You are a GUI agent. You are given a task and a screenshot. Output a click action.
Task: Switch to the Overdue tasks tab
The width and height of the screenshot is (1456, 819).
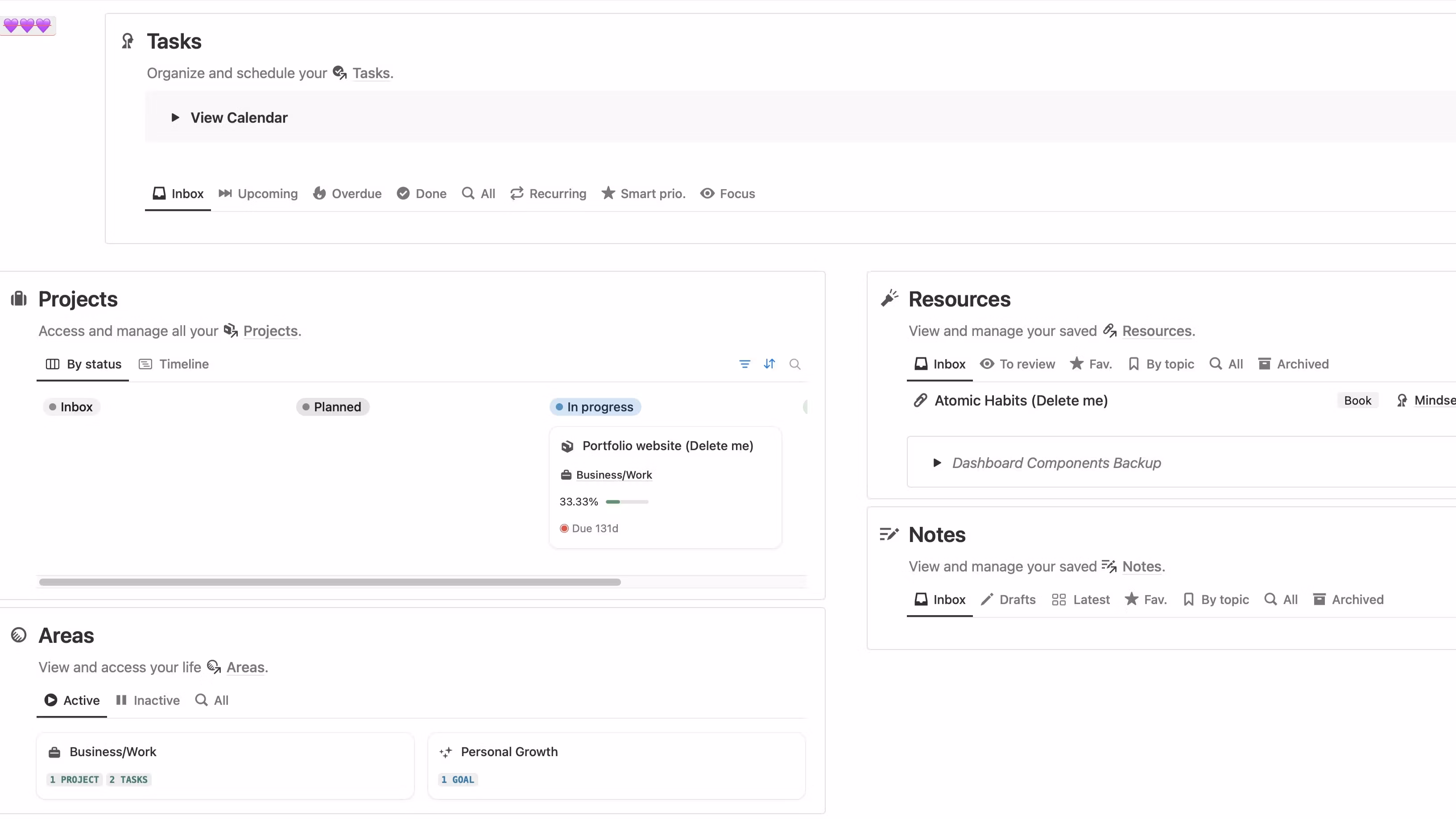[x=347, y=194]
